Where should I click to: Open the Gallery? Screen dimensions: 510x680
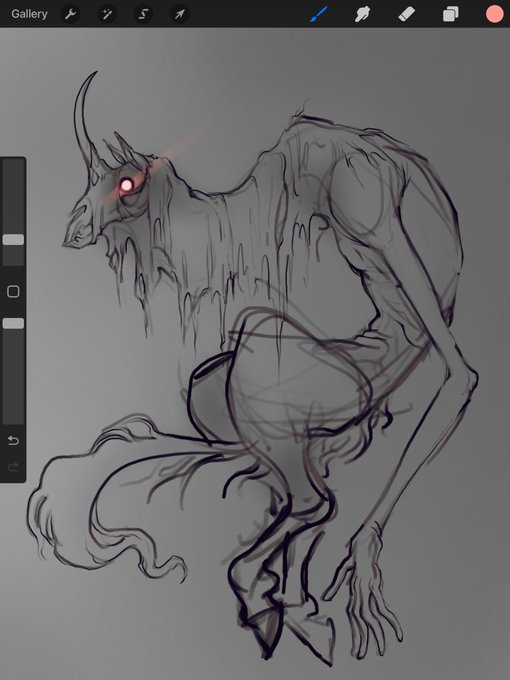pos(29,14)
